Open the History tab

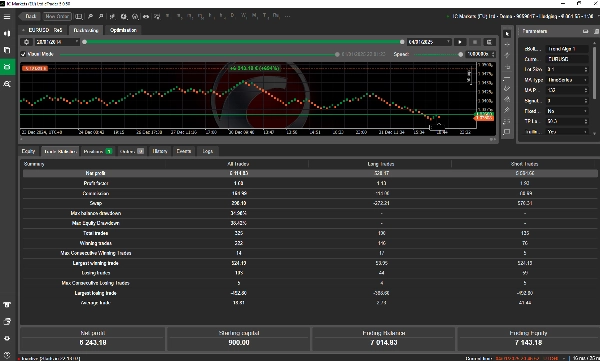point(160,151)
